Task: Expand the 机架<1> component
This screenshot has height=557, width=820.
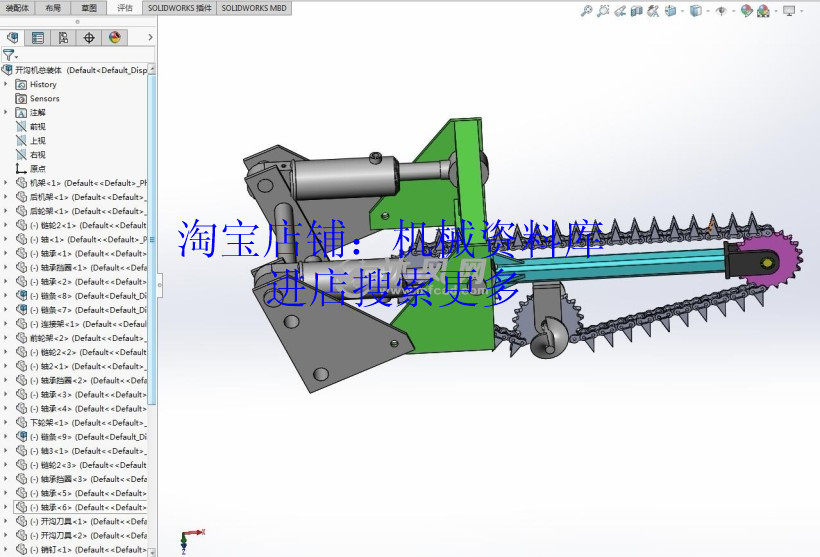Action: tap(6, 183)
